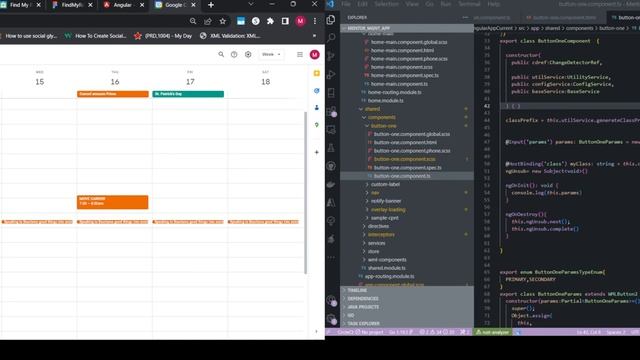The width and height of the screenshot is (640, 360).
Task: Open Maps in Calendar side panel
Action: tap(316, 125)
